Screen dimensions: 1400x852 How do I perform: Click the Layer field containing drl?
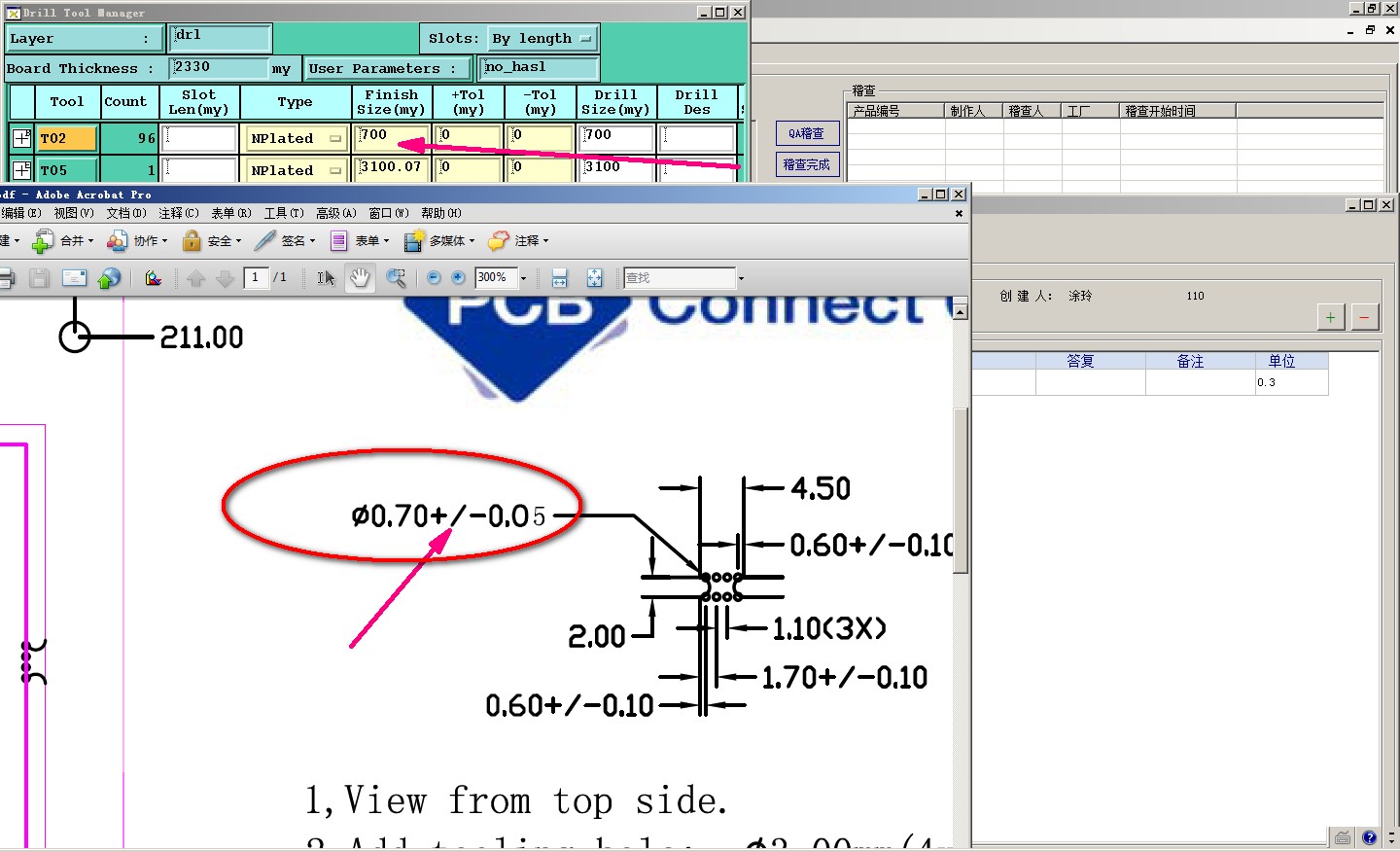pyautogui.click(x=221, y=38)
